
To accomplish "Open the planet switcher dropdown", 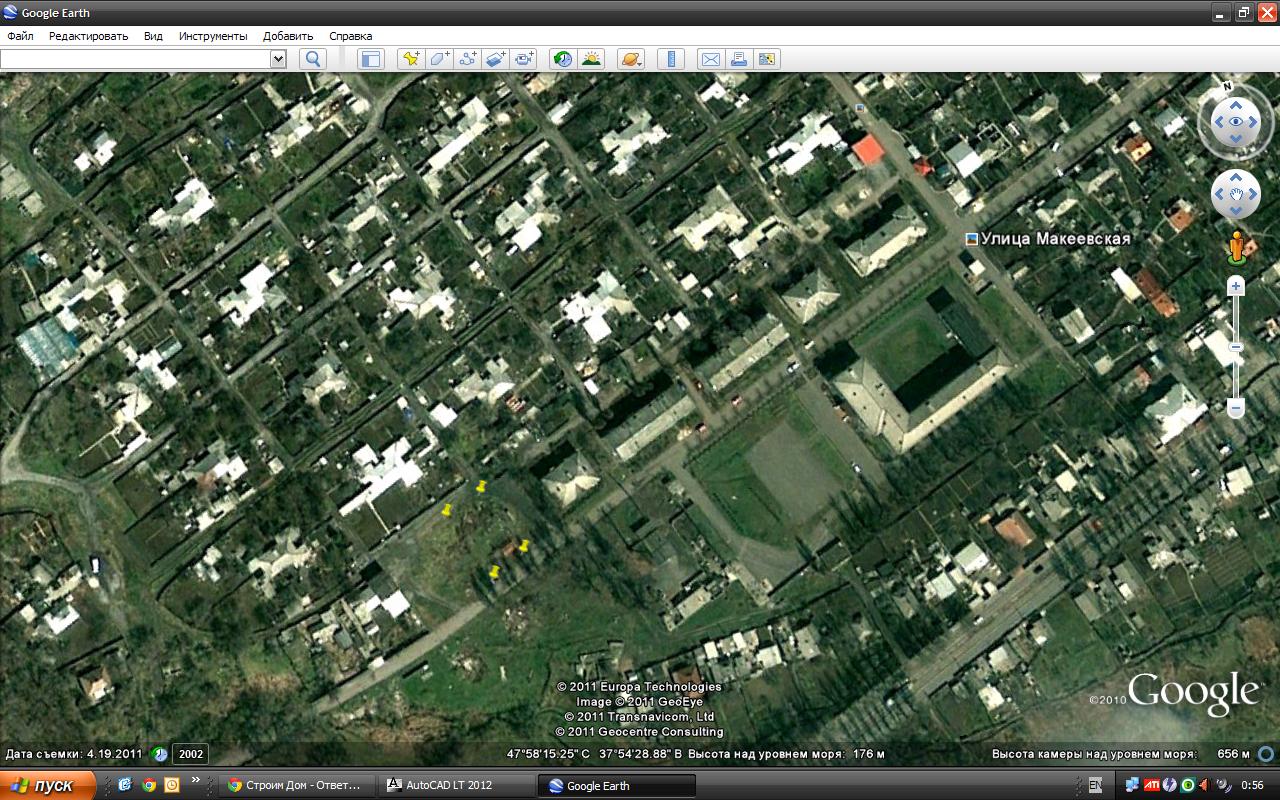I will [631, 59].
